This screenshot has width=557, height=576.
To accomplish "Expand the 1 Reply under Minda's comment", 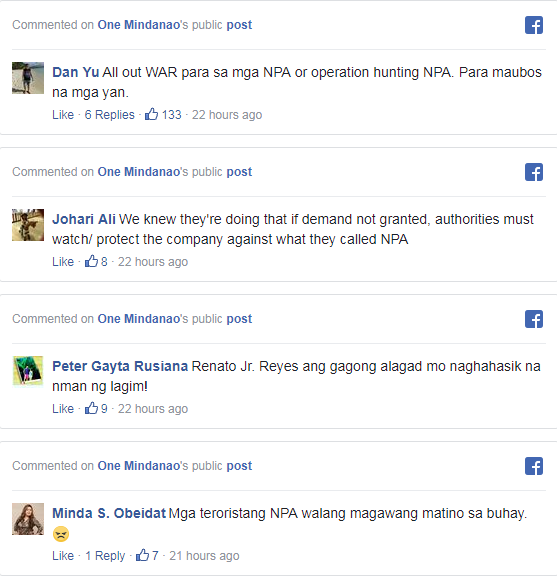I will pos(105,555).
